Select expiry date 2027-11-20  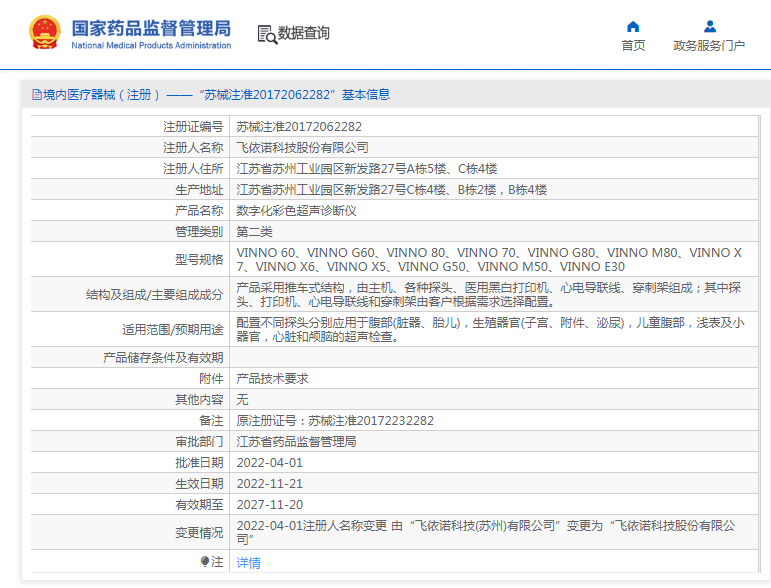[269, 505]
